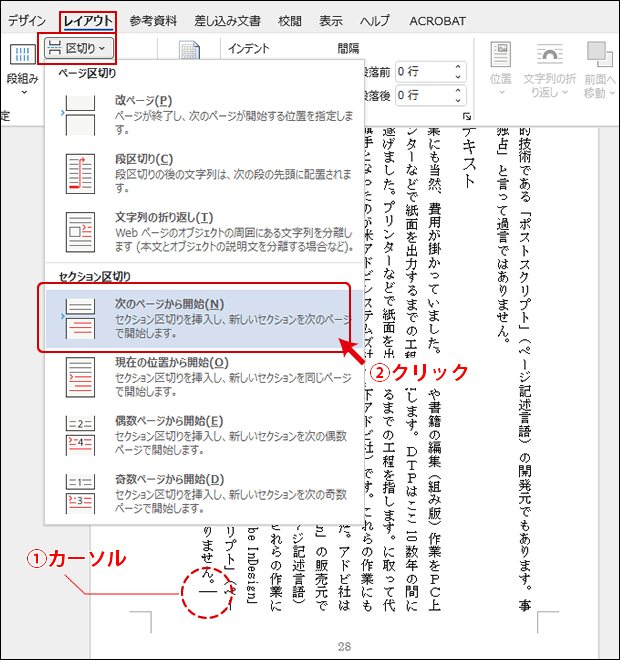
Task: Select 現在の位置から開始(O) section break
Action: tap(204, 377)
